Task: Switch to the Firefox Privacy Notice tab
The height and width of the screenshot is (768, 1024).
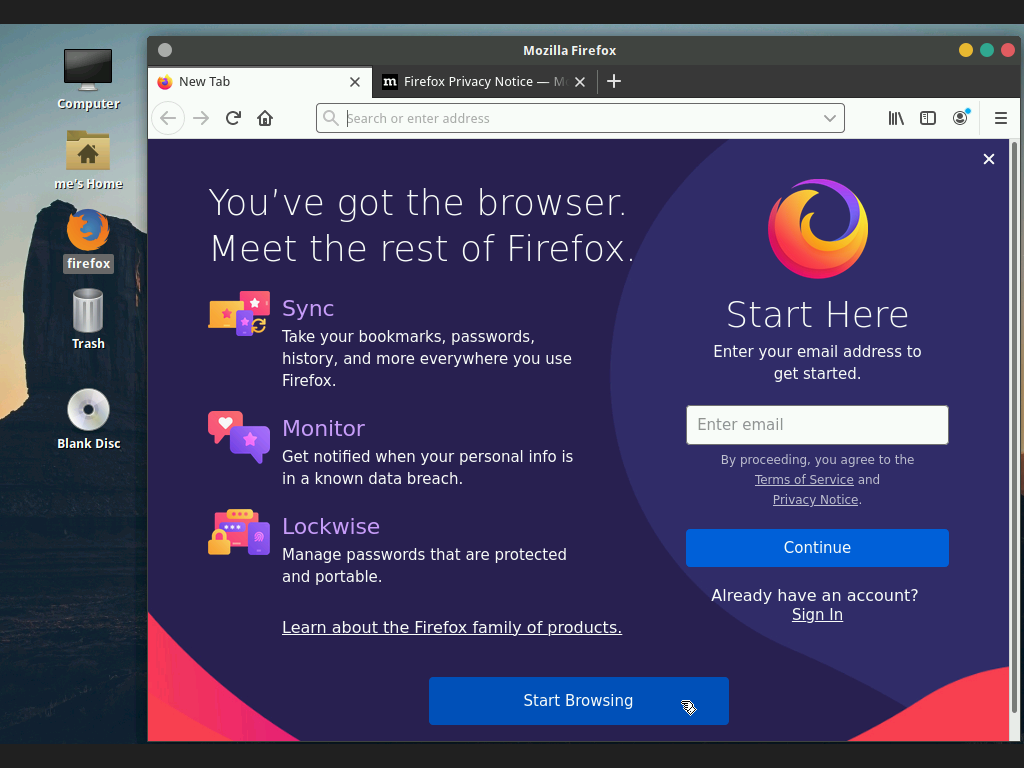Action: 478,82
